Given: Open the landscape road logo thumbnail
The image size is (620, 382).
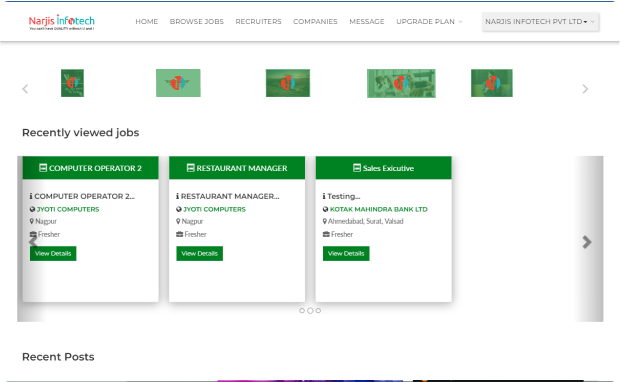Looking at the screenshot, I should coord(288,83).
